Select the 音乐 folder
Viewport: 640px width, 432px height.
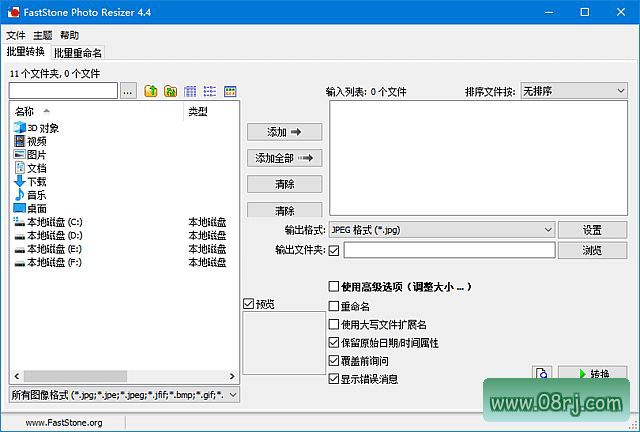coord(31,195)
